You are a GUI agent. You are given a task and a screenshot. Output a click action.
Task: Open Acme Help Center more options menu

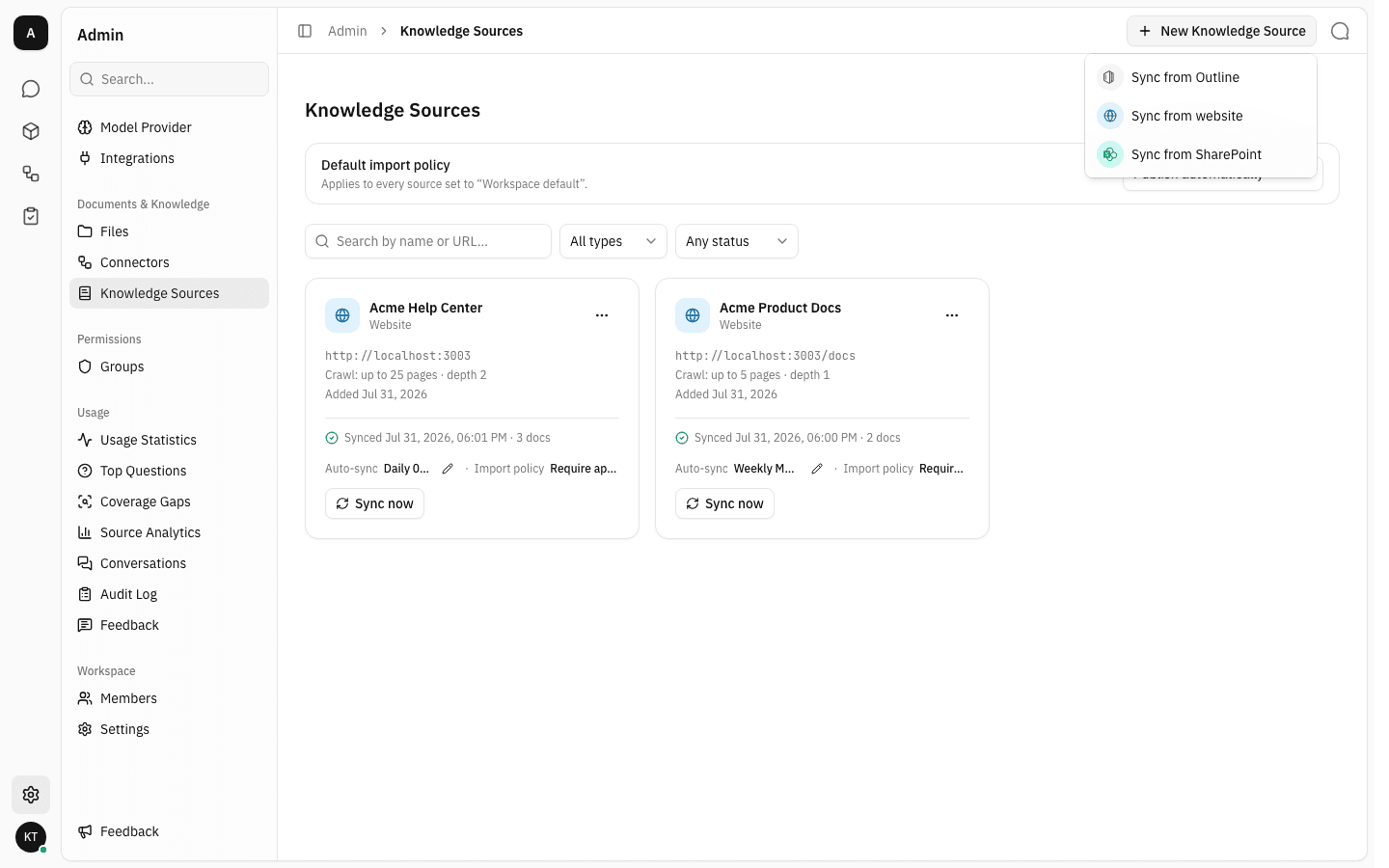tap(602, 315)
